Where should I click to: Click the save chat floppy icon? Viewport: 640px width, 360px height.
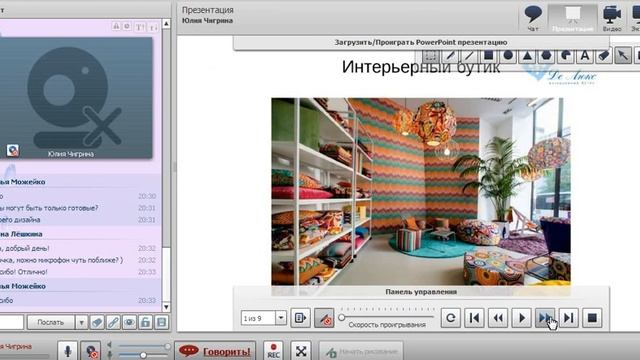(162, 322)
